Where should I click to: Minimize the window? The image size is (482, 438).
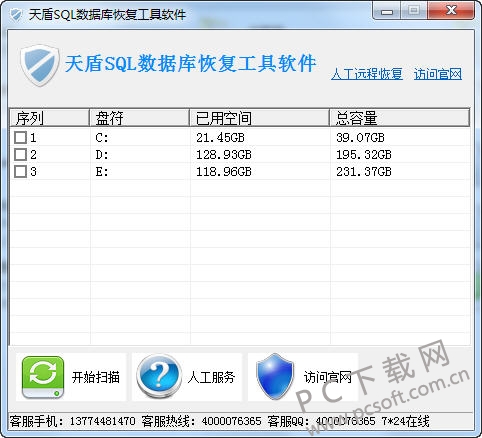pos(387,11)
